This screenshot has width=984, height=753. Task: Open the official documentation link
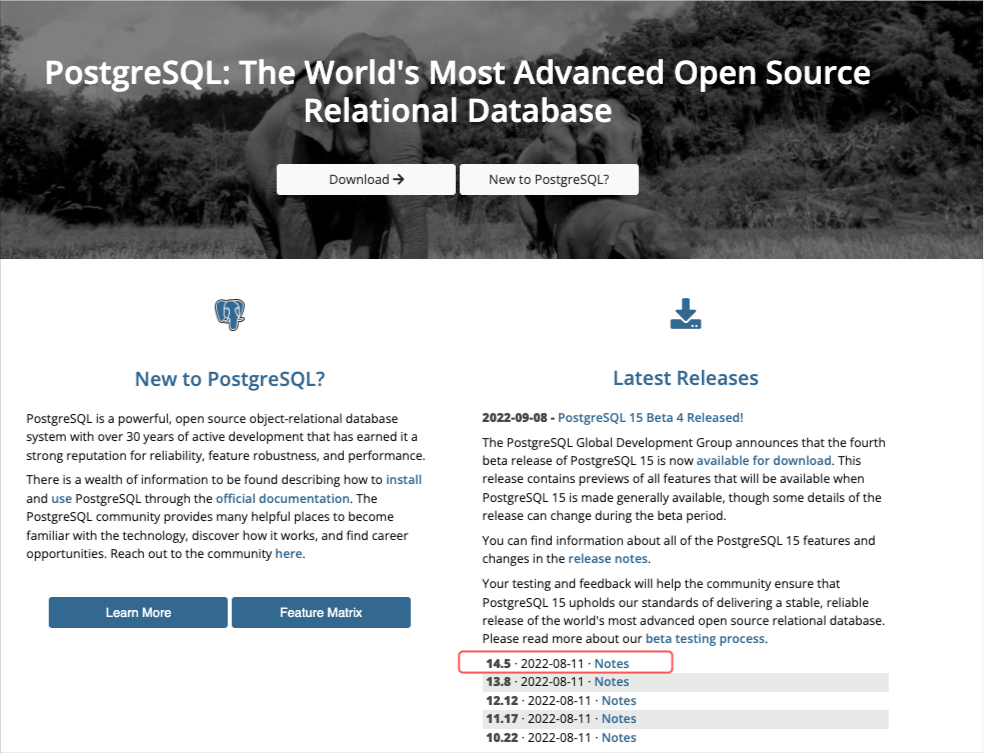pos(282,498)
